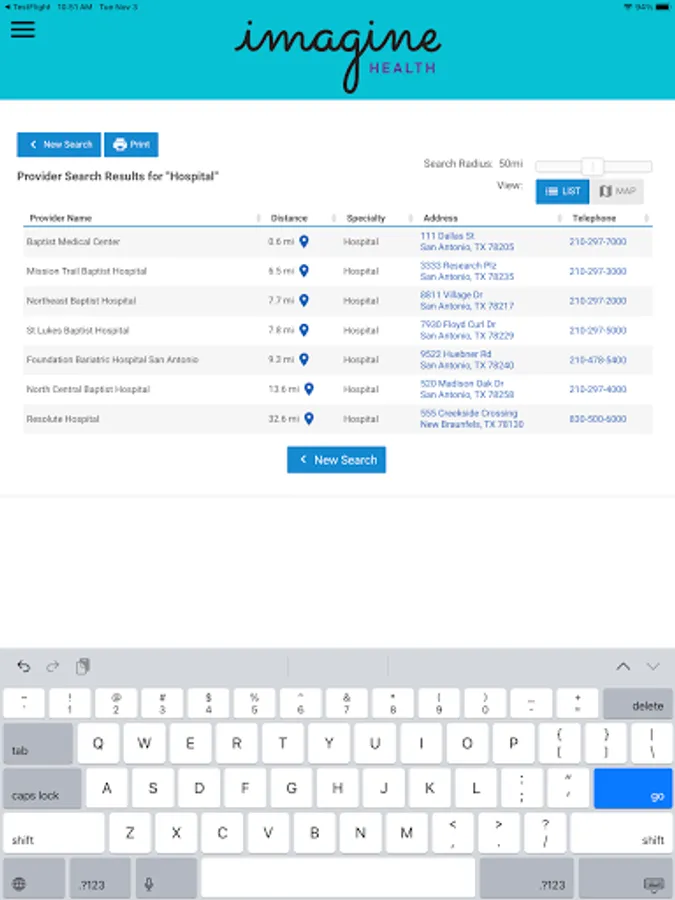Viewport: 675px width, 900px height.
Task: Tap the delete key on keyboard
Action: coord(638,704)
